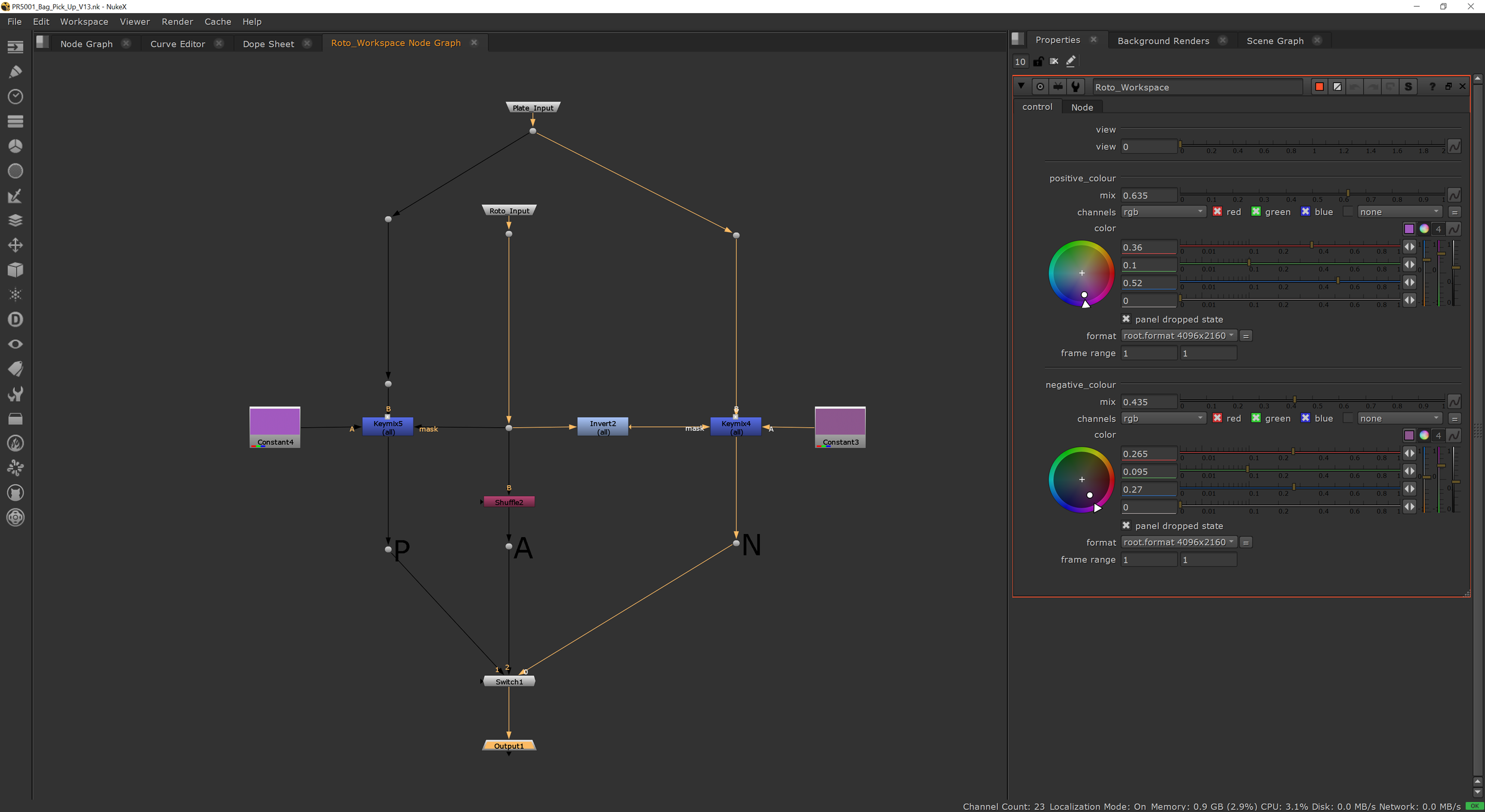Click positive_colour purple color swatch
Viewport: 1485px width, 812px height.
[x=1409, y=229]
